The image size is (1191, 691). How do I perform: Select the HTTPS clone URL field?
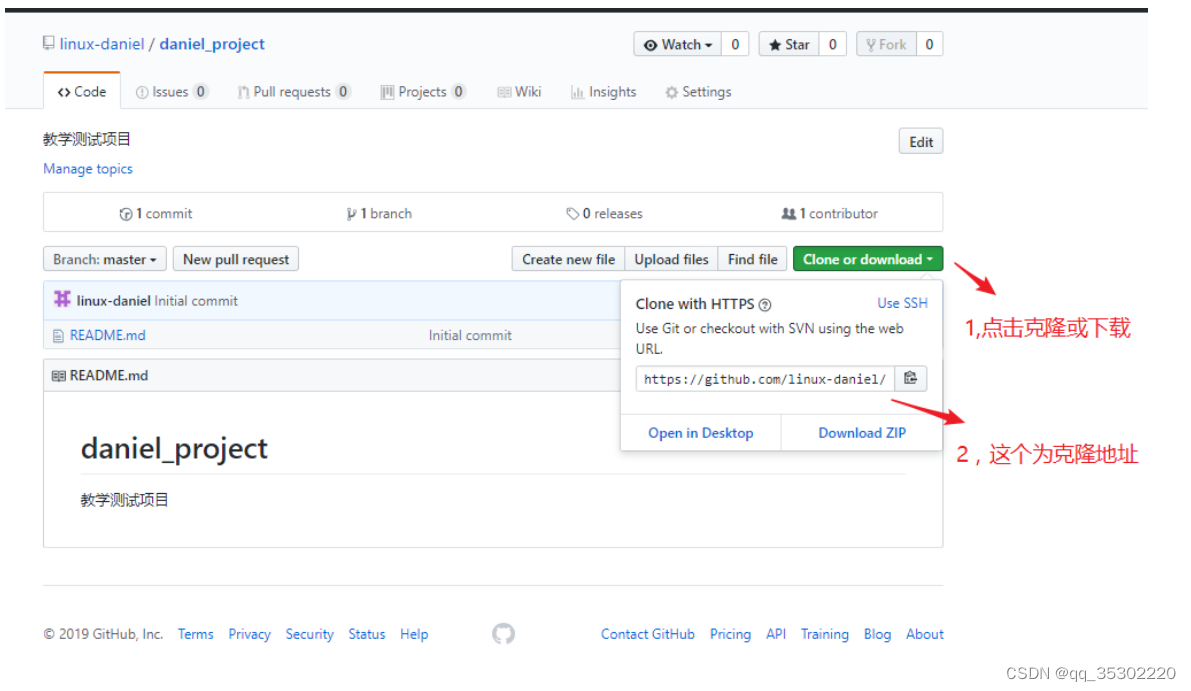[765, 379]
